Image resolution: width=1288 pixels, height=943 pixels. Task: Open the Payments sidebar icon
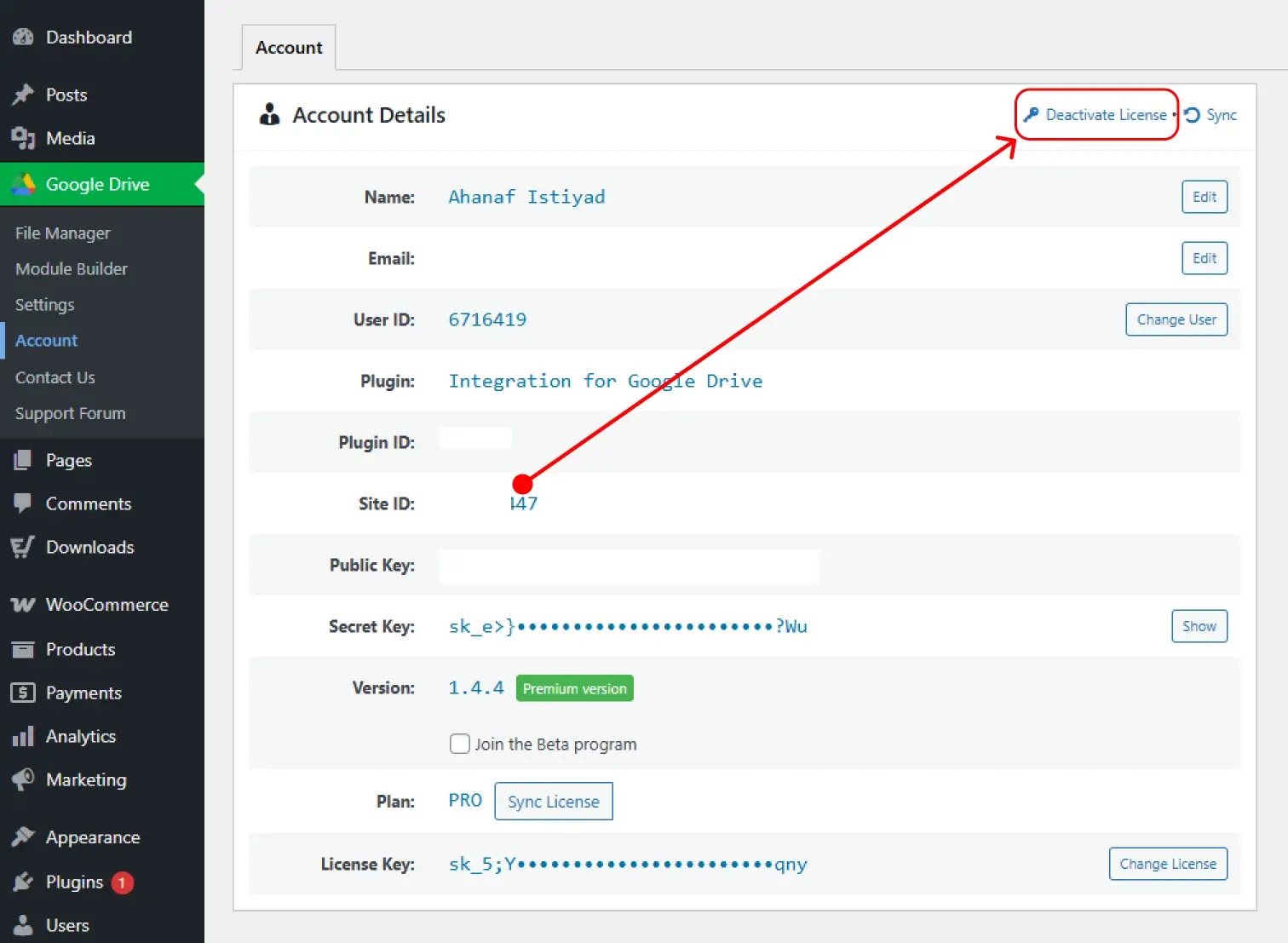pyautogui.click(x=23, y=693)
